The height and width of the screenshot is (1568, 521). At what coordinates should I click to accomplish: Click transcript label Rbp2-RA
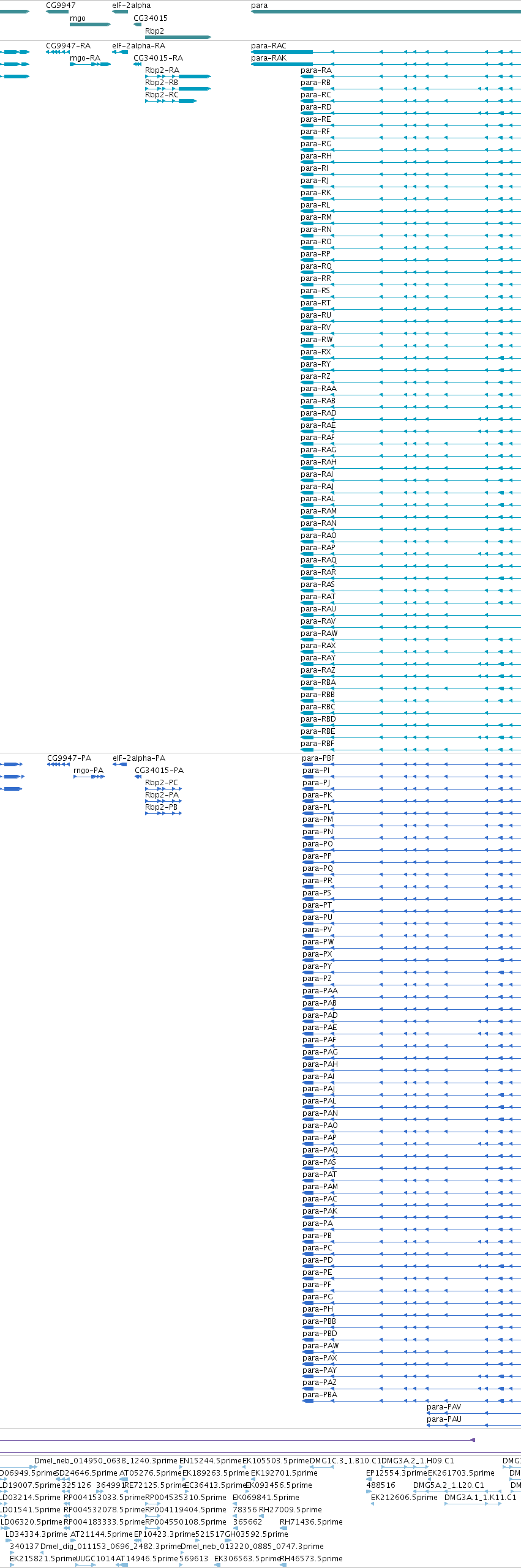pos(162,70)
